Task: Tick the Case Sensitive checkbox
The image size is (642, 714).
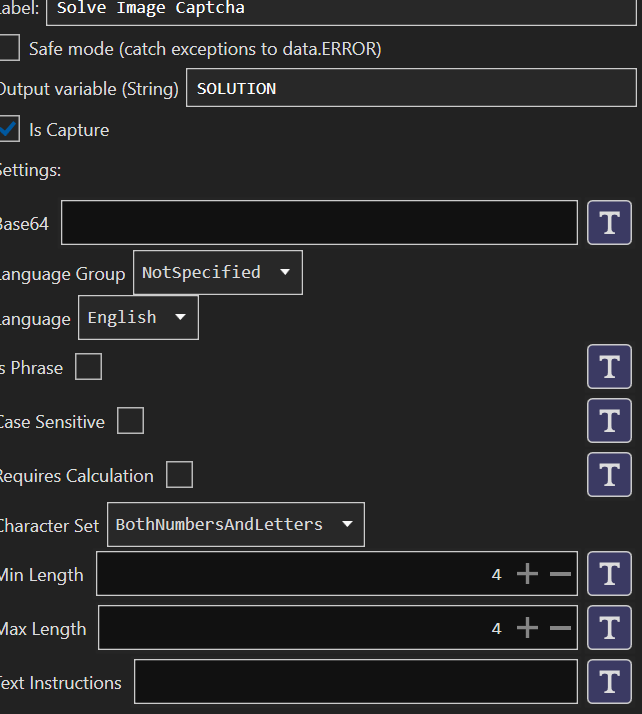Action: coord(130,421)
